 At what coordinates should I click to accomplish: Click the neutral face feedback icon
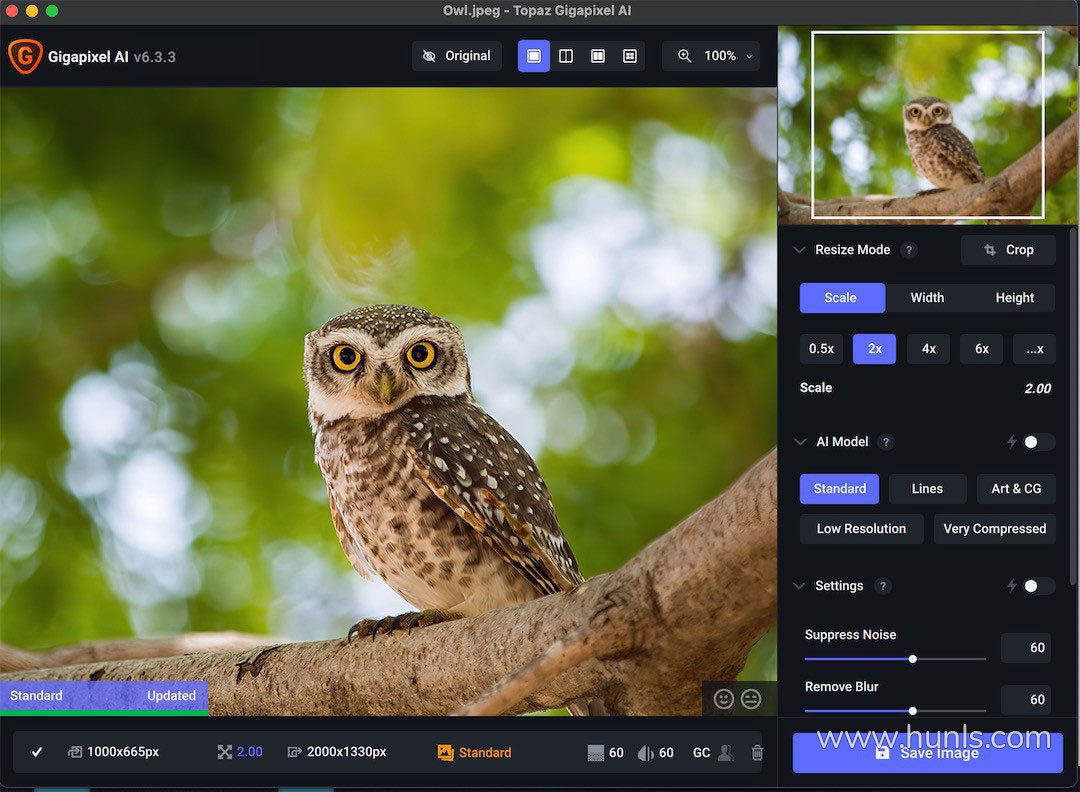coord(751,699)
